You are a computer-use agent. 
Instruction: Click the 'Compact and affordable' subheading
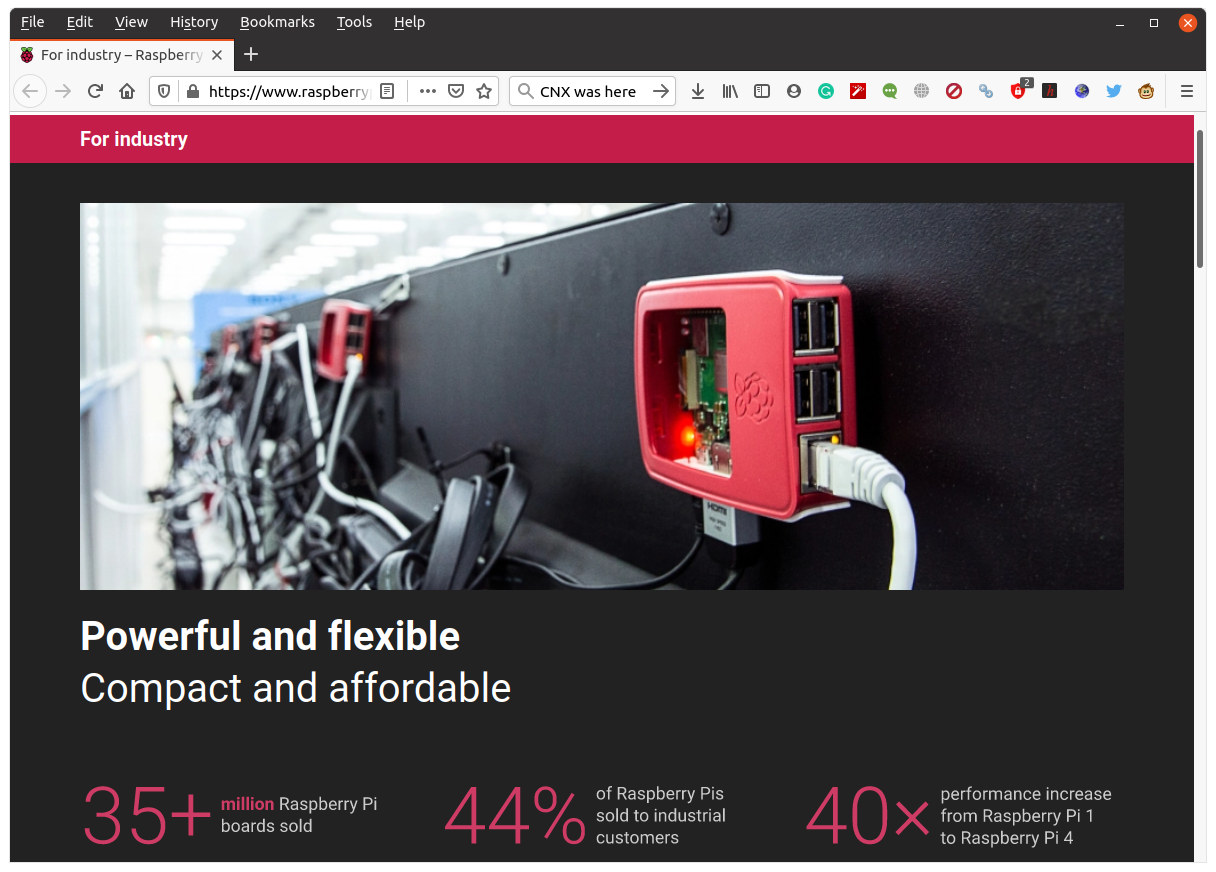296,688
